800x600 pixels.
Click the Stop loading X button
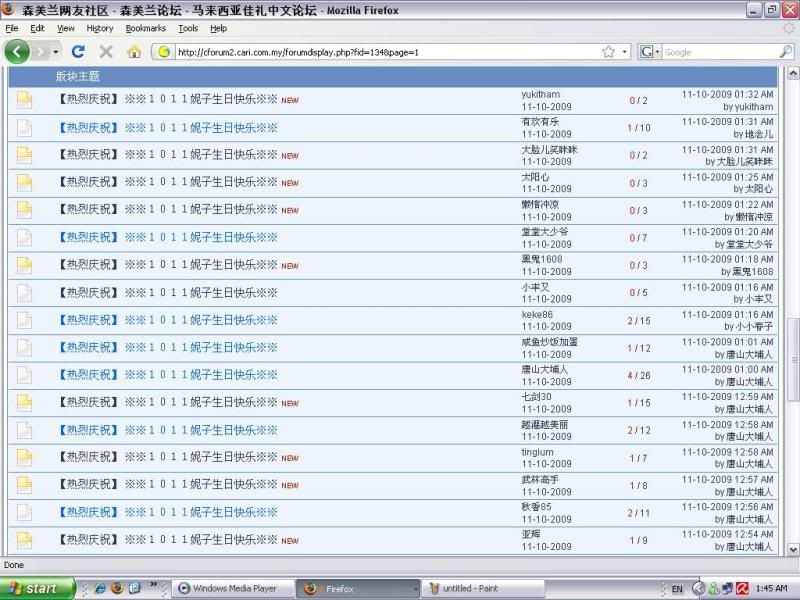click(x=106, y=52)
